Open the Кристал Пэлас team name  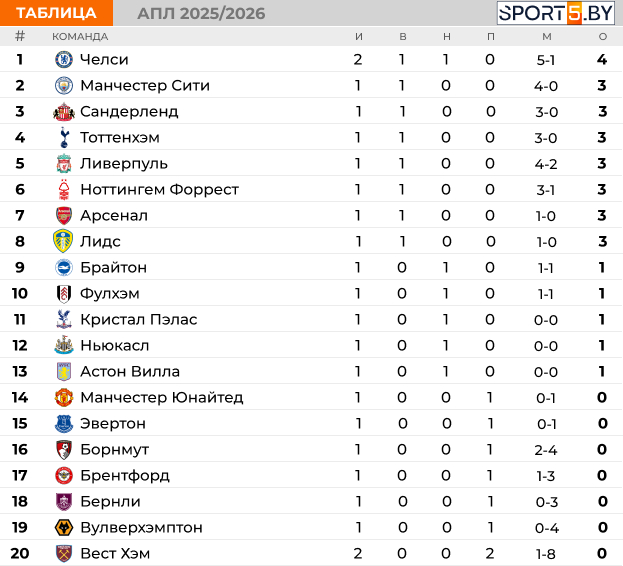[x=139, y=319]
